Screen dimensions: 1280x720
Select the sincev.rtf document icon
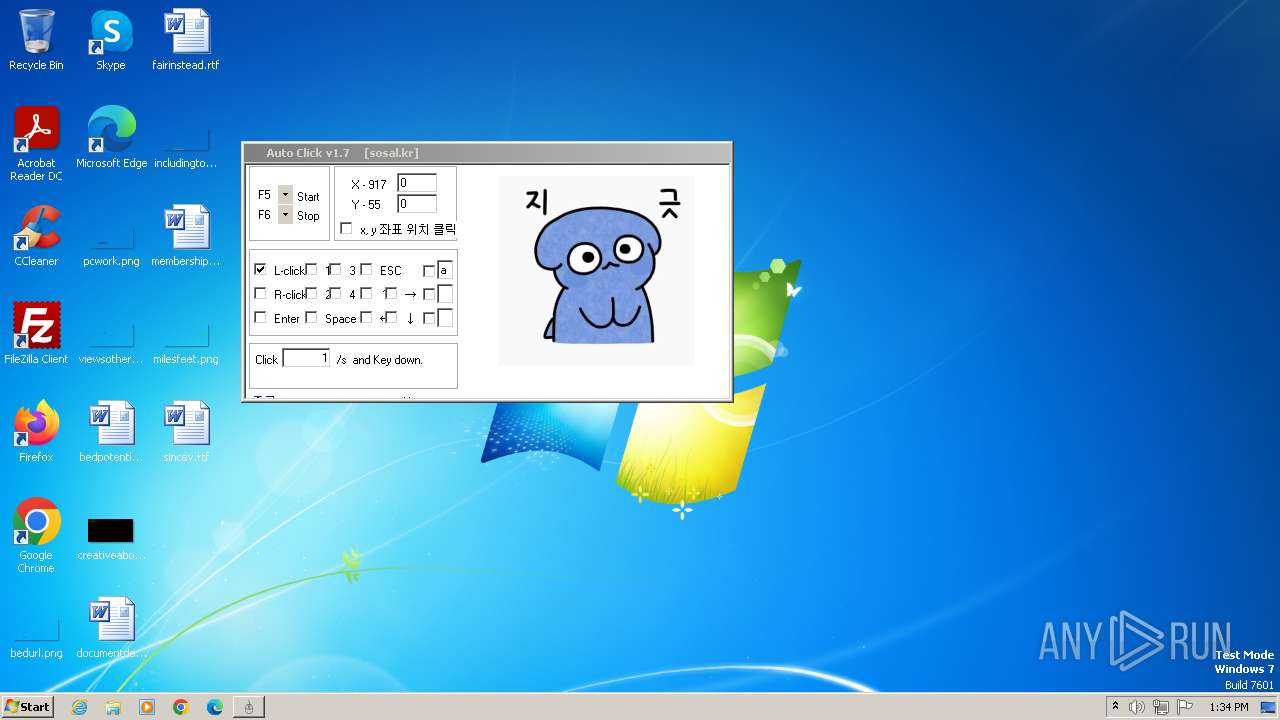tap(186, 432)
